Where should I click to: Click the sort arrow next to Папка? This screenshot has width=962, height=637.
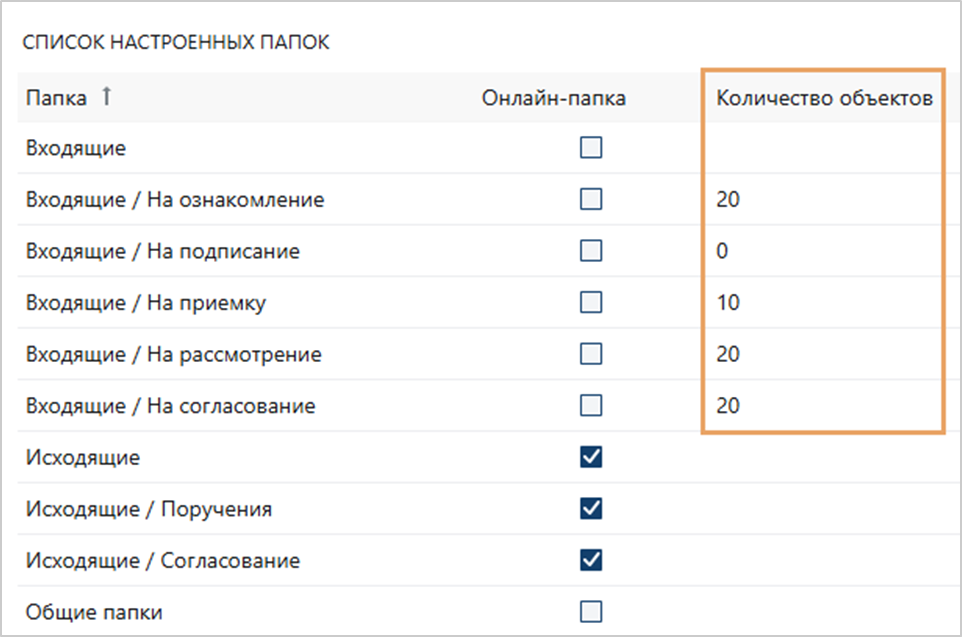coord(107,96)
